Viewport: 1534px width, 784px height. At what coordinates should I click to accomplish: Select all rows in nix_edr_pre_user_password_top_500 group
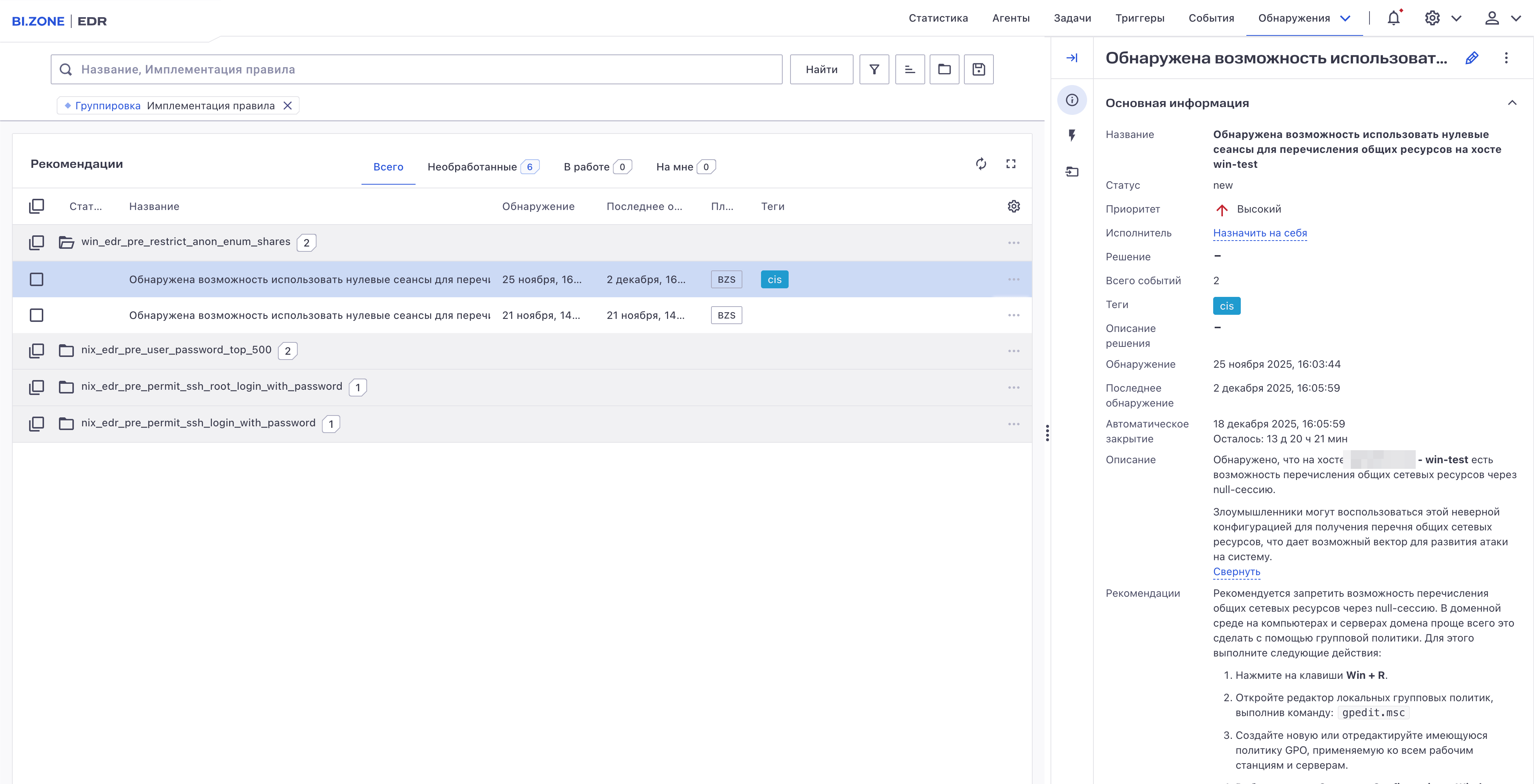36,351
